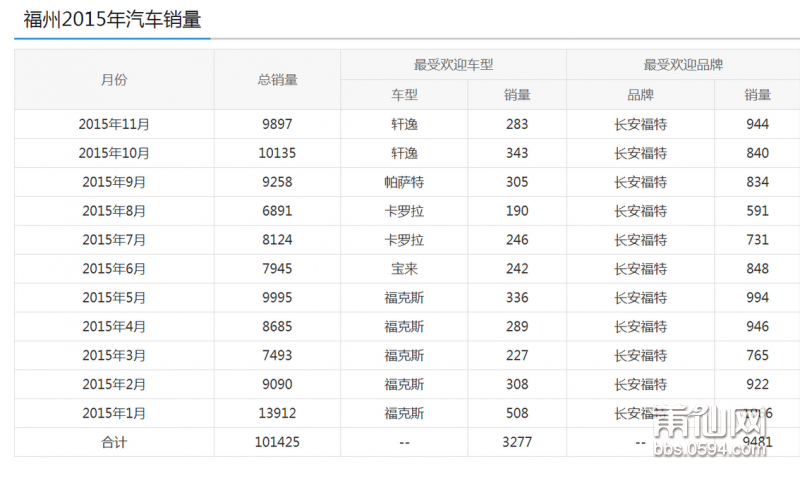This screenshot has width=800, height=488.
Task: Click 卡罗拉 in the 2015年7月 row
Action: click(x=404, y=240)
